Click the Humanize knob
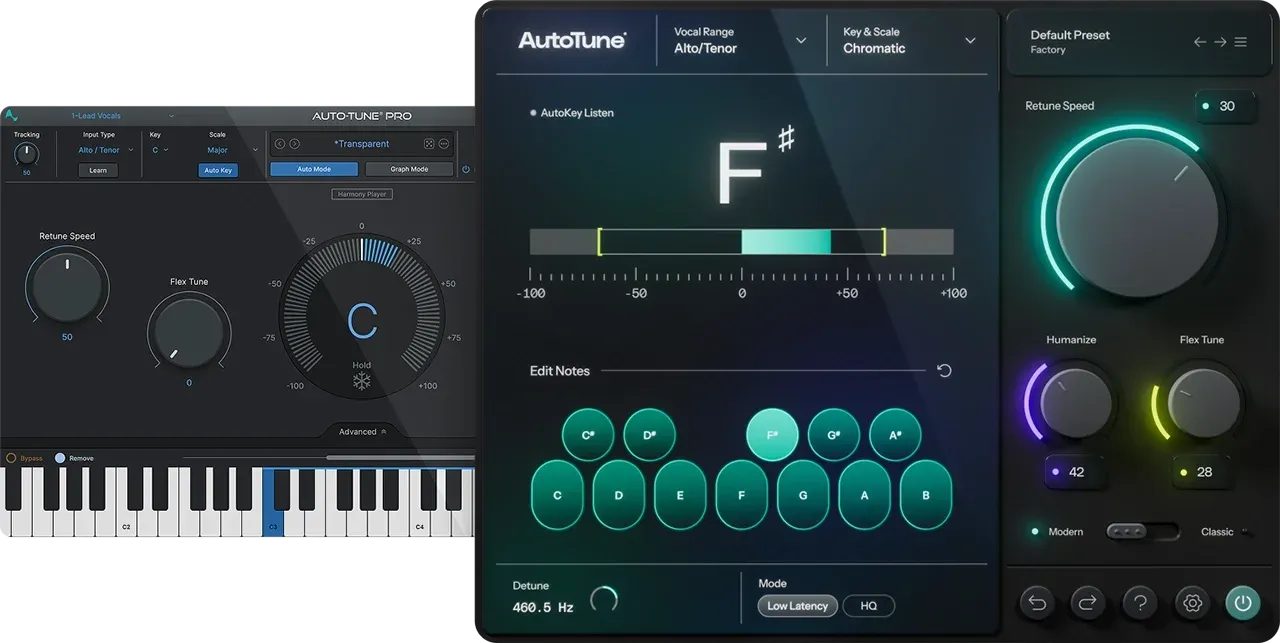The width and height of the screenshot is (1280, 643). 1076,405
